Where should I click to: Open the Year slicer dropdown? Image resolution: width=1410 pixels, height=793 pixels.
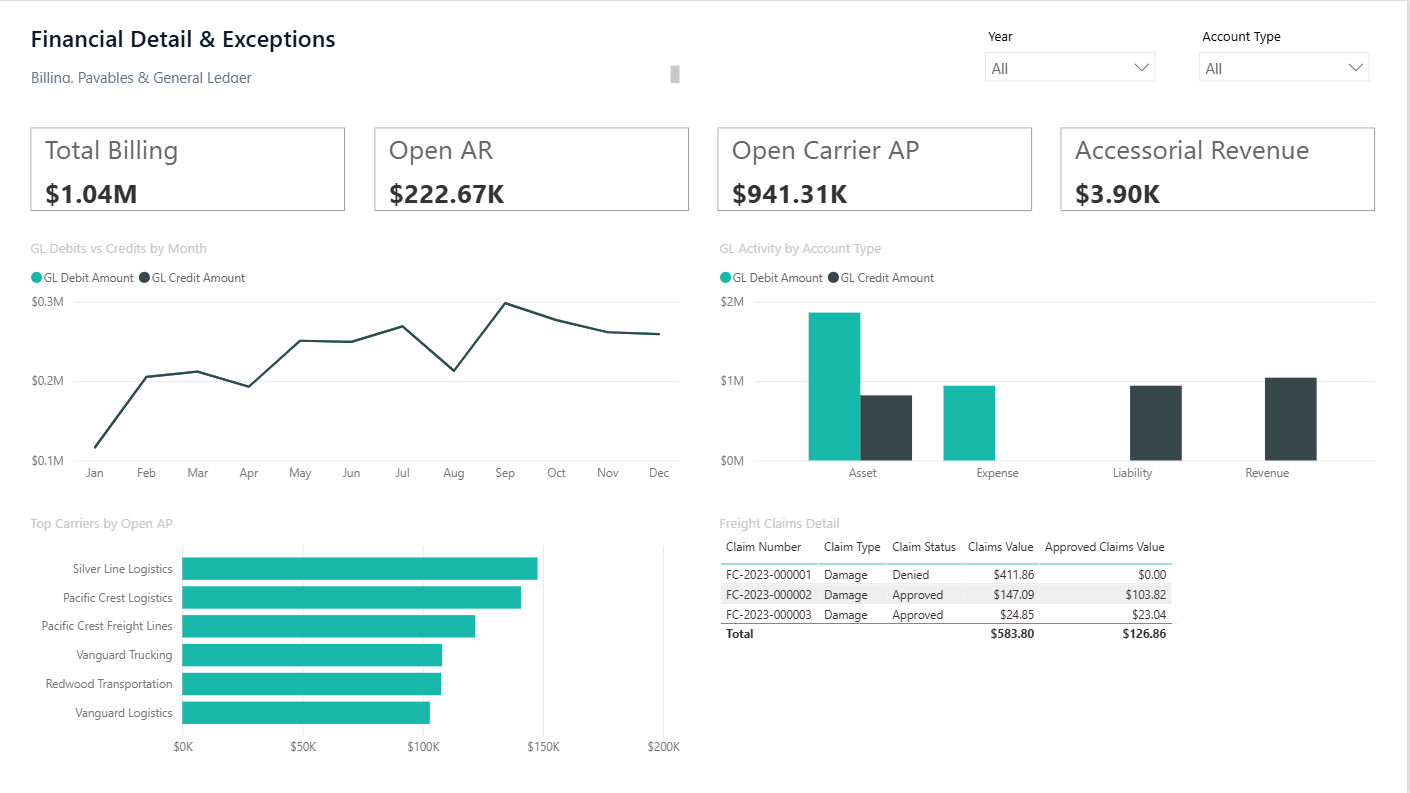[1070, 68]
